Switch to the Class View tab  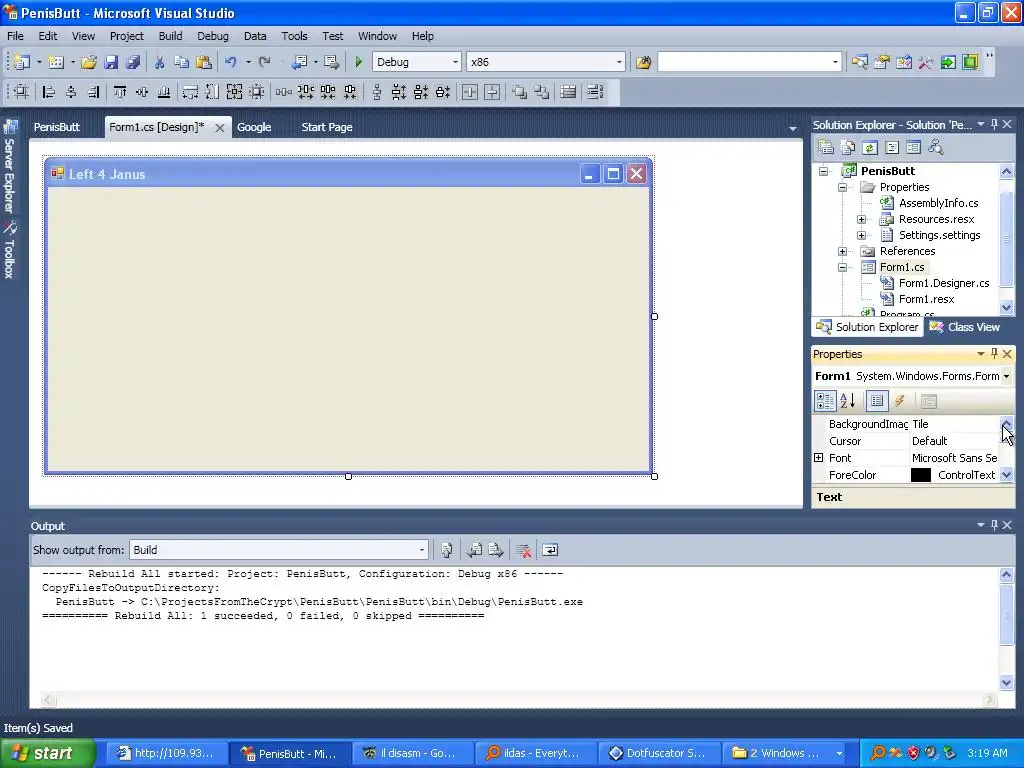click(x=965, y=327)
